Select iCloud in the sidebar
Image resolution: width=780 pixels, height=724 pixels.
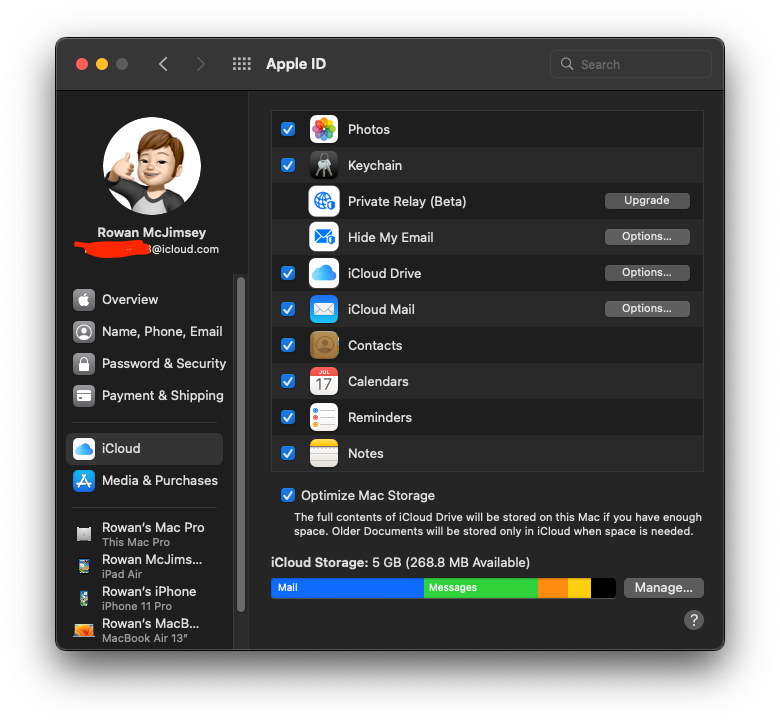[144, 449]
